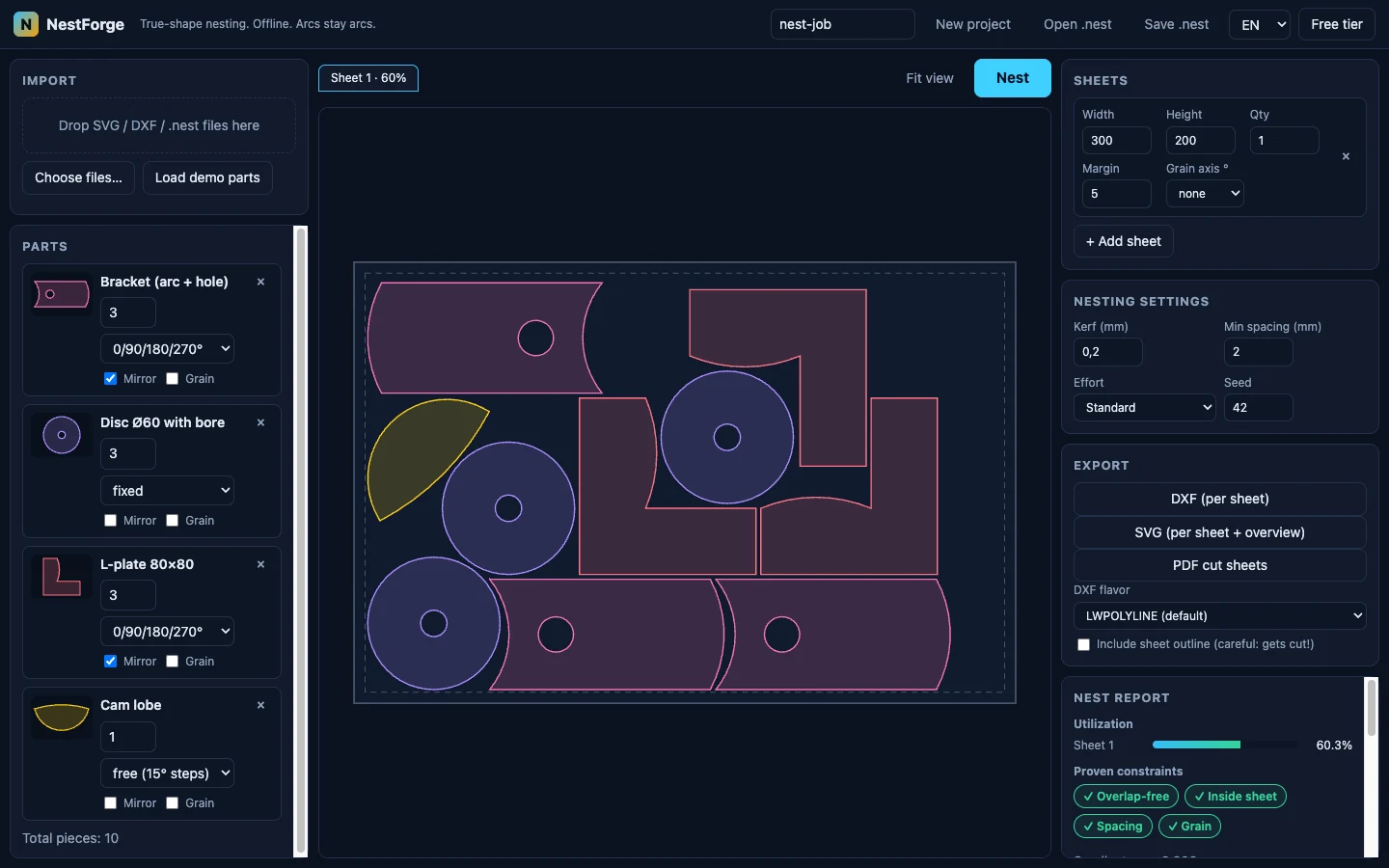Image resolution: width=1389 pixels, height=868 pixels.
Task: Open Disc rotation dropdown set to fixed
Action: click(x=168, y=491)
